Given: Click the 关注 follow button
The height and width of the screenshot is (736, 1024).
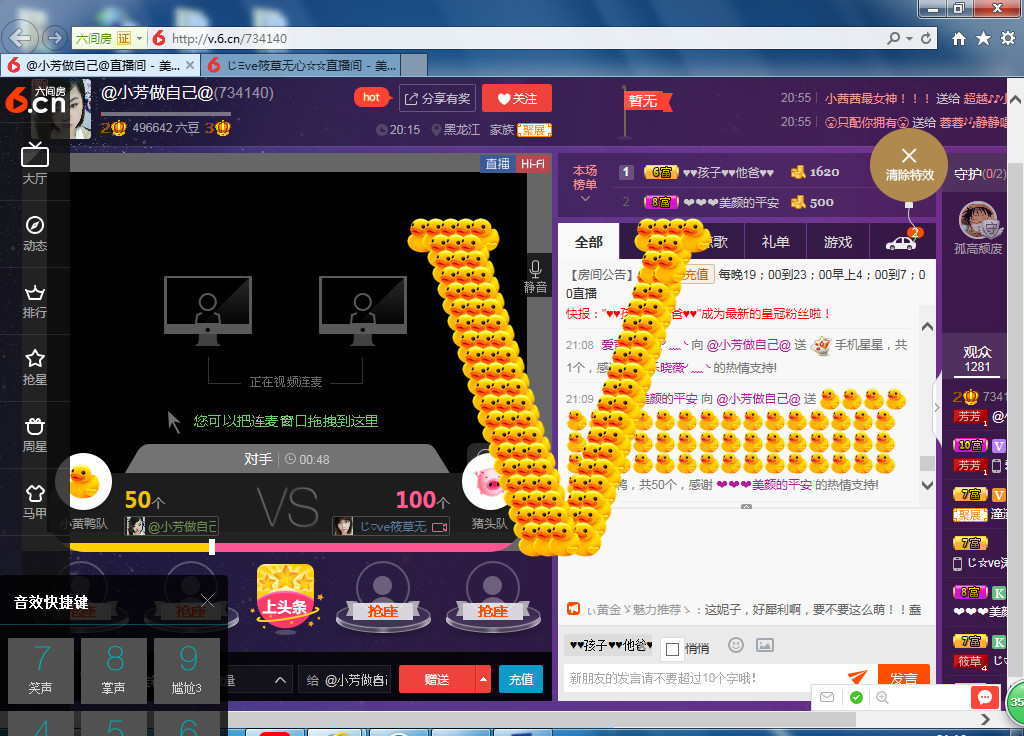Looking at the screenshot, I should [x=517, y=98].
